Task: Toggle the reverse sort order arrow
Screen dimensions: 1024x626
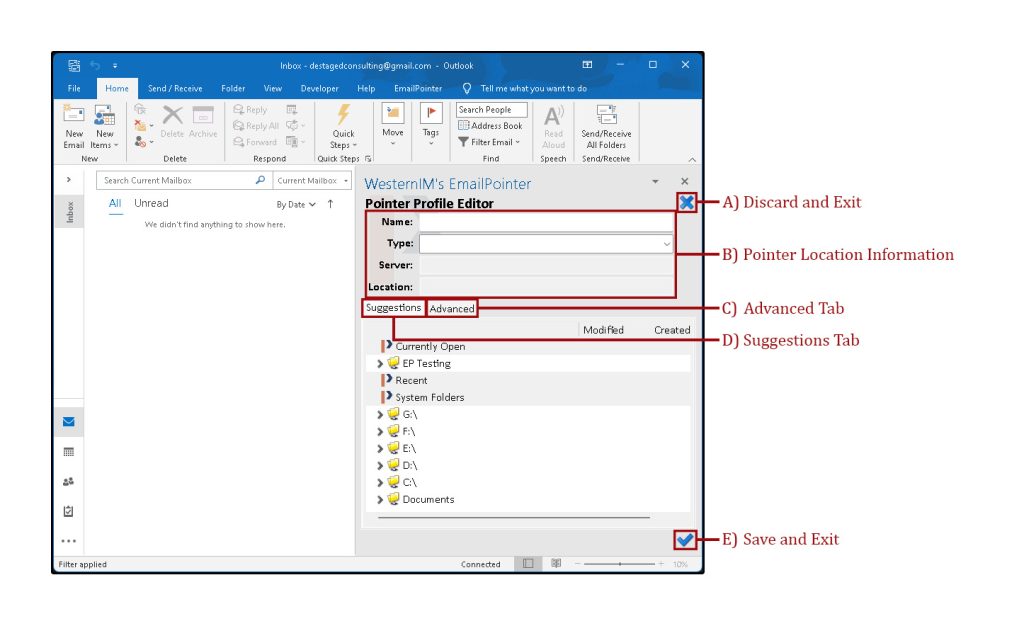Action: (x=330, y=204)
